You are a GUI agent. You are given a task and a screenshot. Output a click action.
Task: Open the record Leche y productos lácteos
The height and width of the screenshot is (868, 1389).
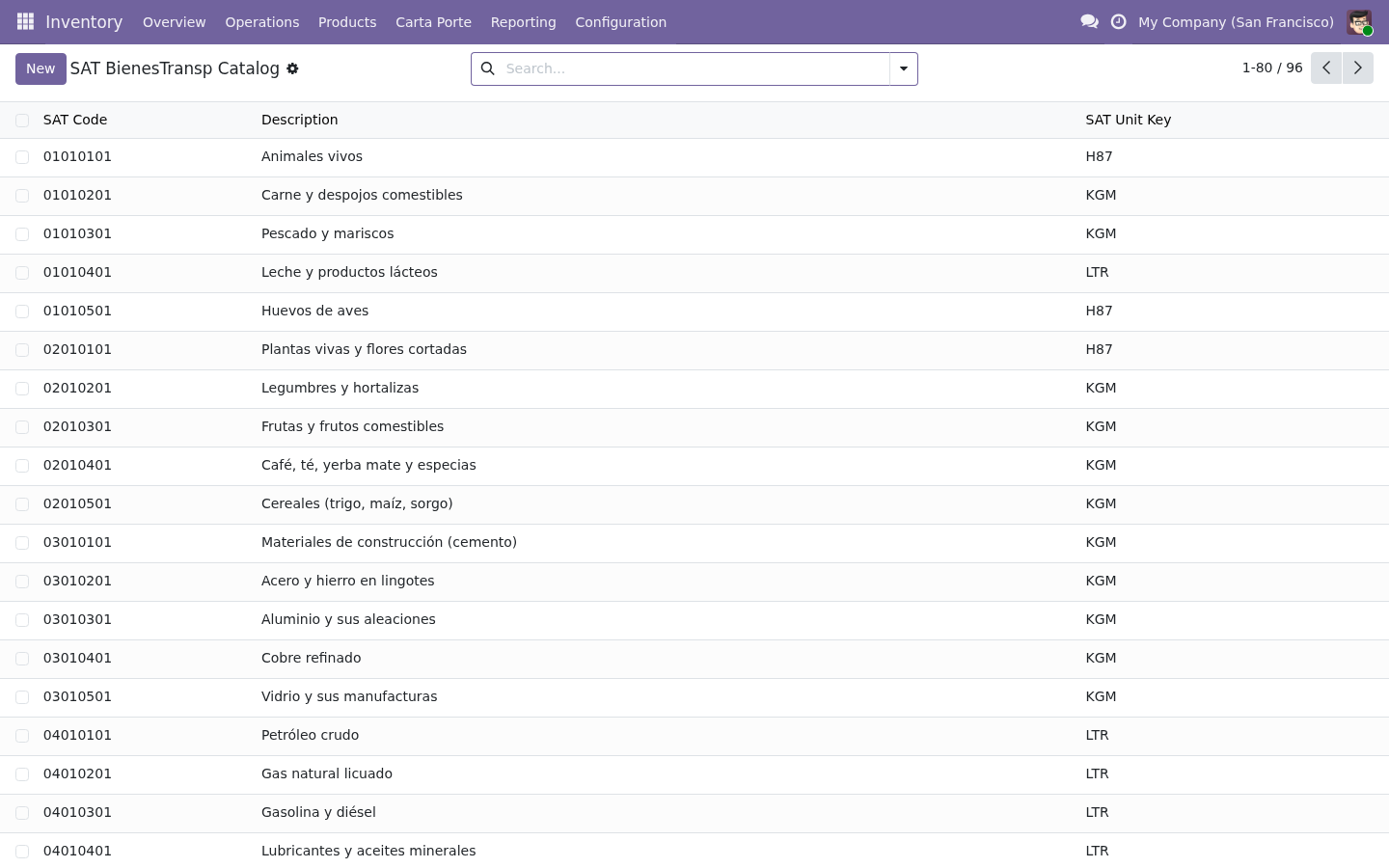349,272
